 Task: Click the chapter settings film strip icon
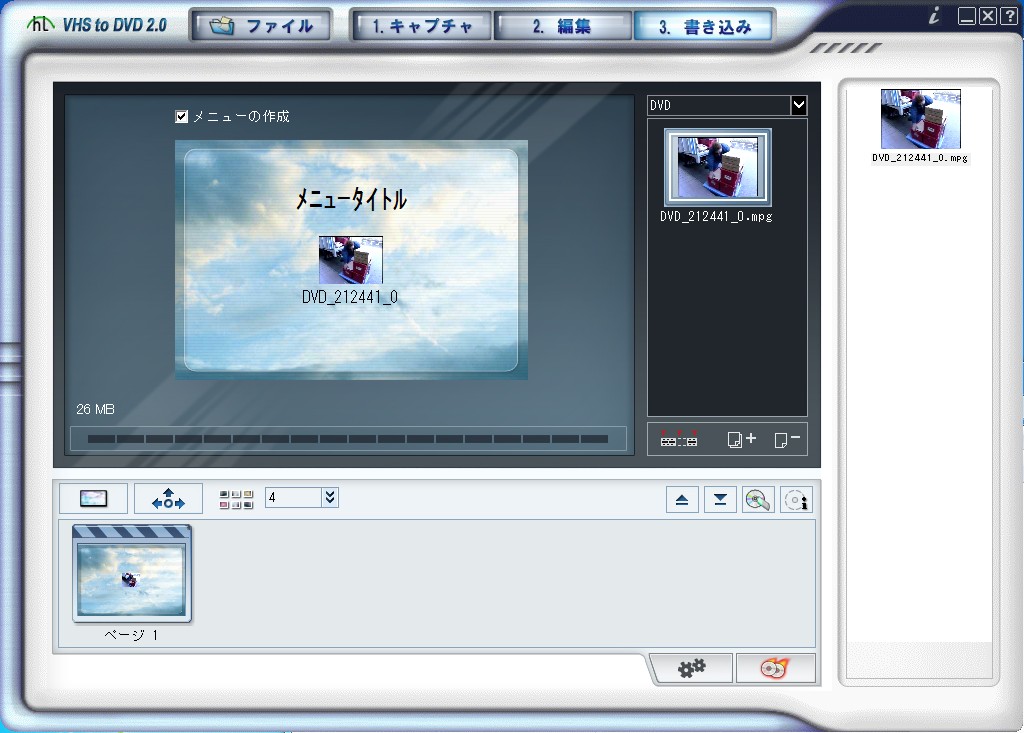tap(679, 439)
